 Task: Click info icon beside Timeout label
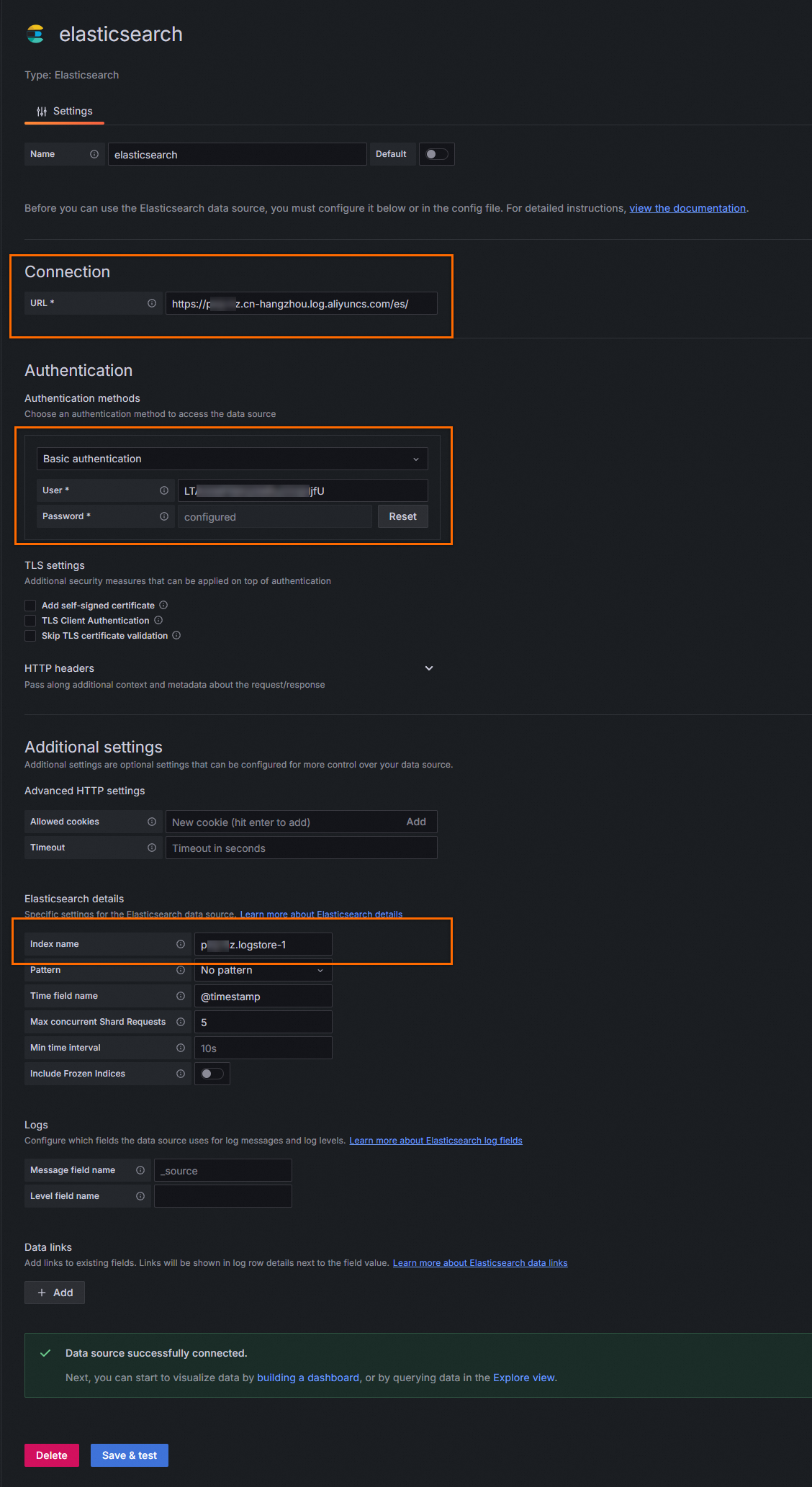[152, 848]
